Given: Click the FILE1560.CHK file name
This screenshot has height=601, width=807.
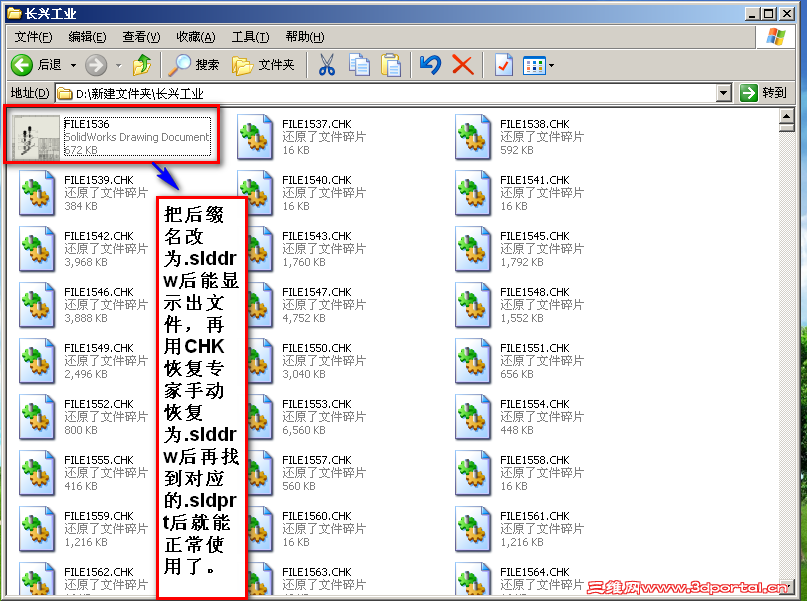Looking at the screenshot, I should tap(317, 516).
